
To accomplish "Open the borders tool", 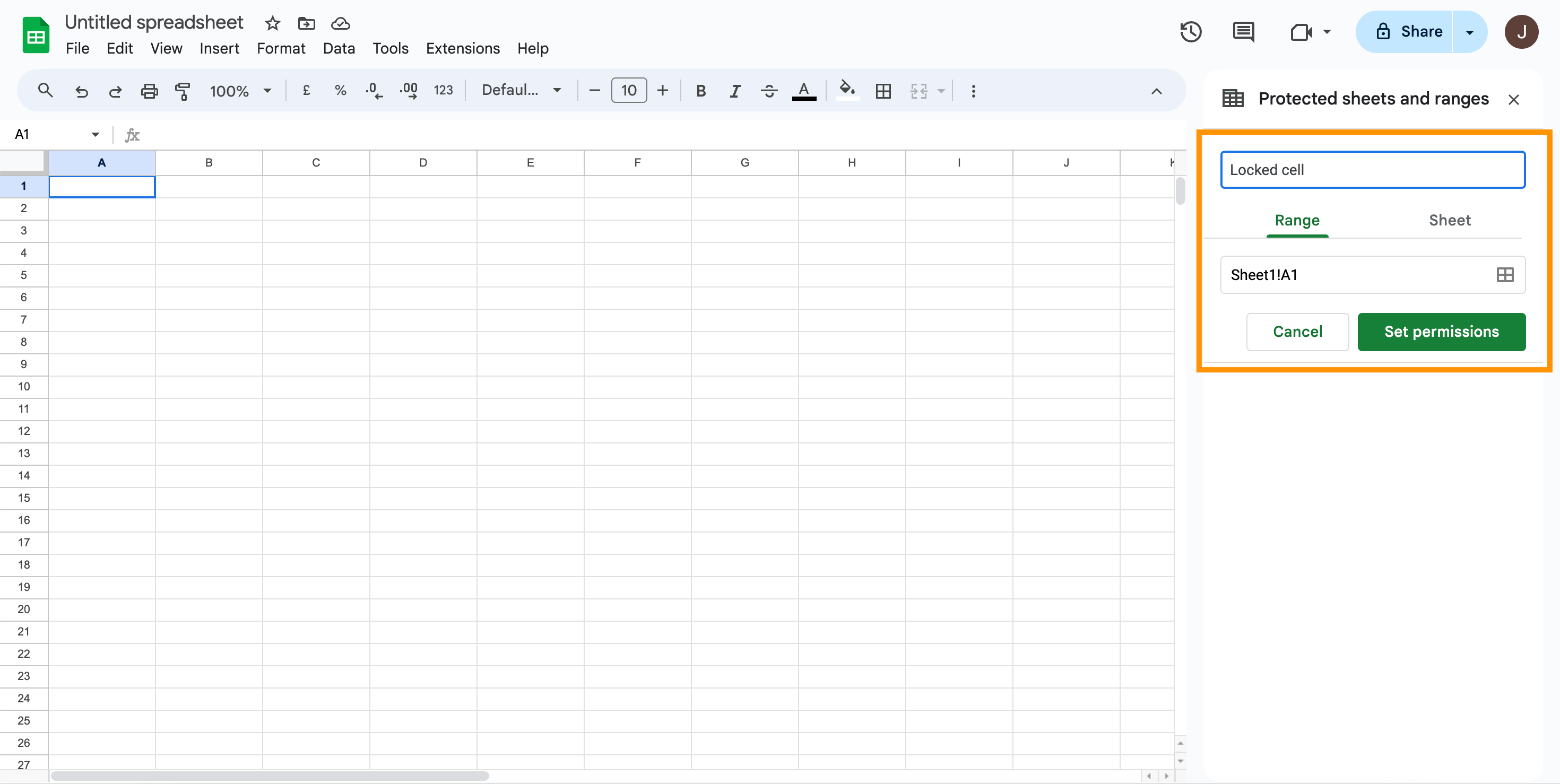I will point(883,91).
